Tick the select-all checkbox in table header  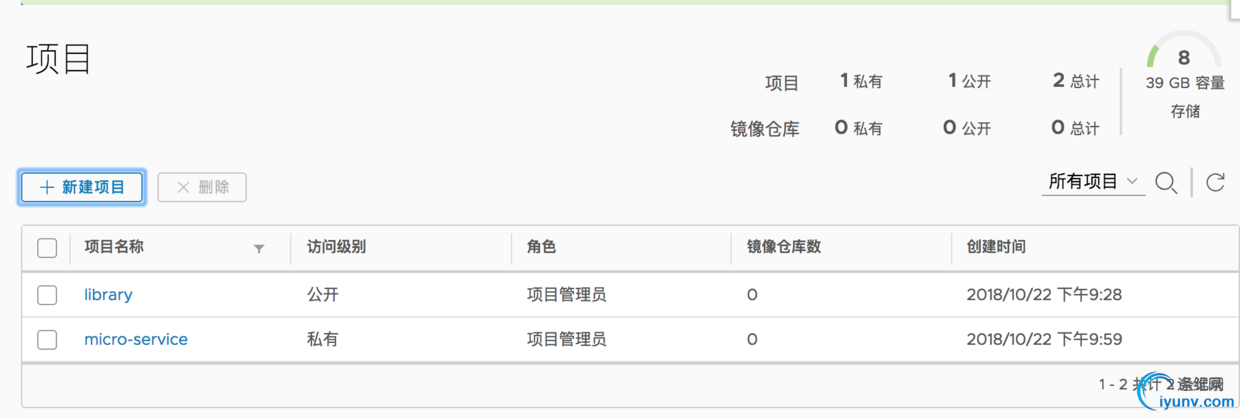pos(47,248)
